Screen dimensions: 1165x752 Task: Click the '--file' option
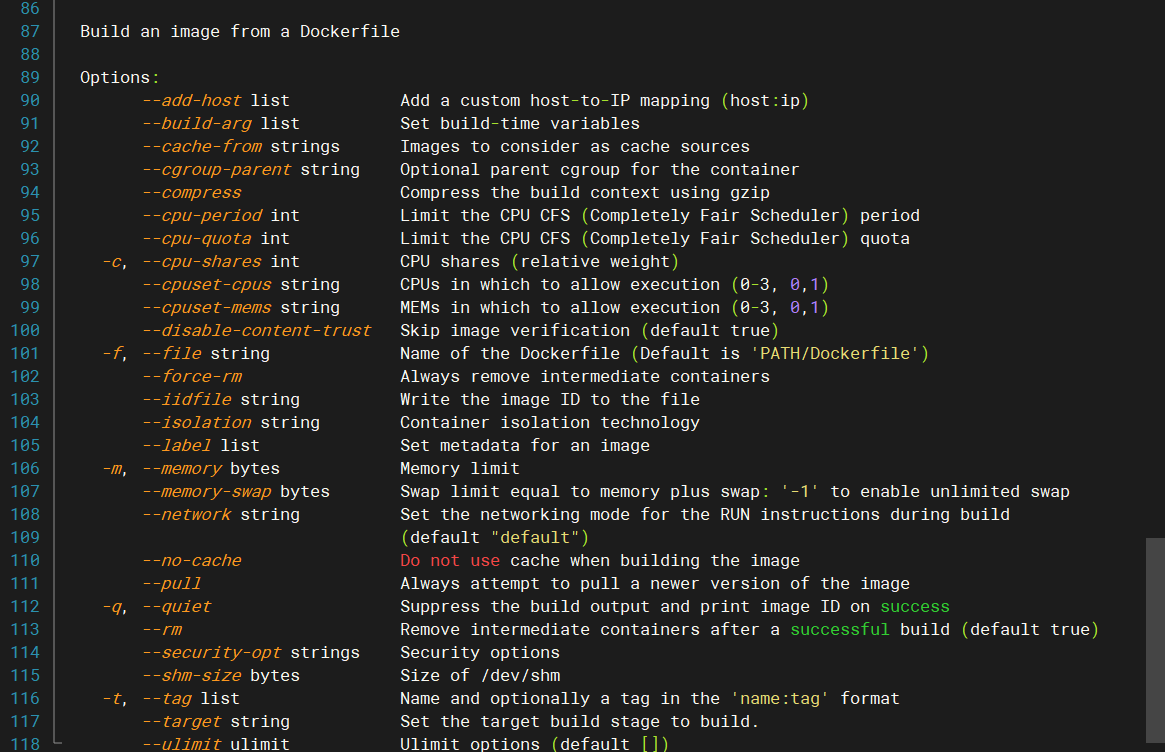pos(172,354)
